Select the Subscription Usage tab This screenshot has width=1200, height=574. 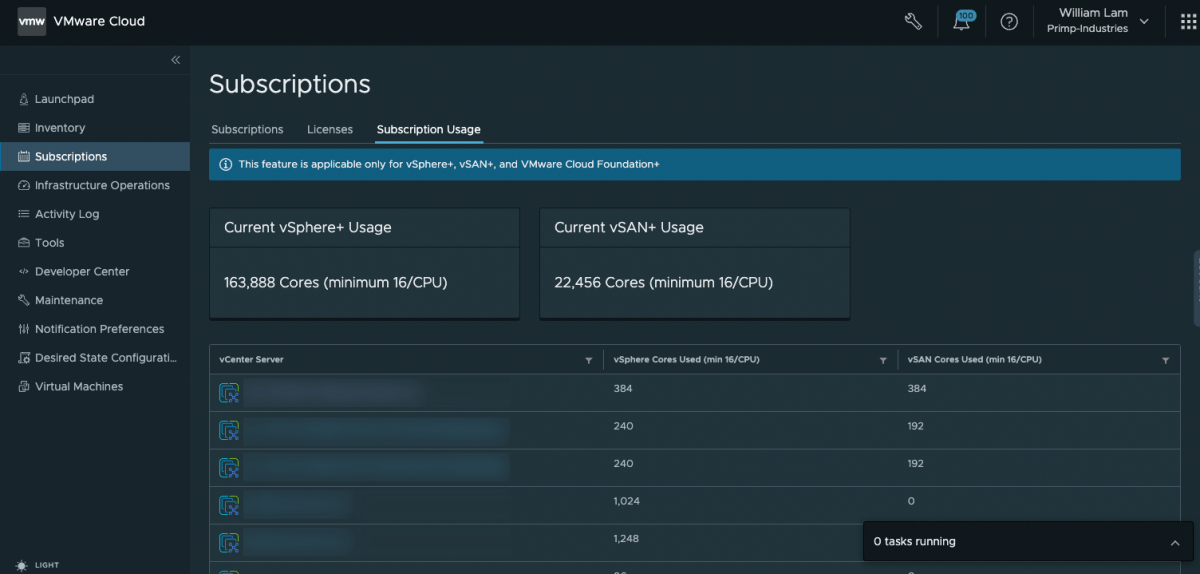[x=429, y=129]
